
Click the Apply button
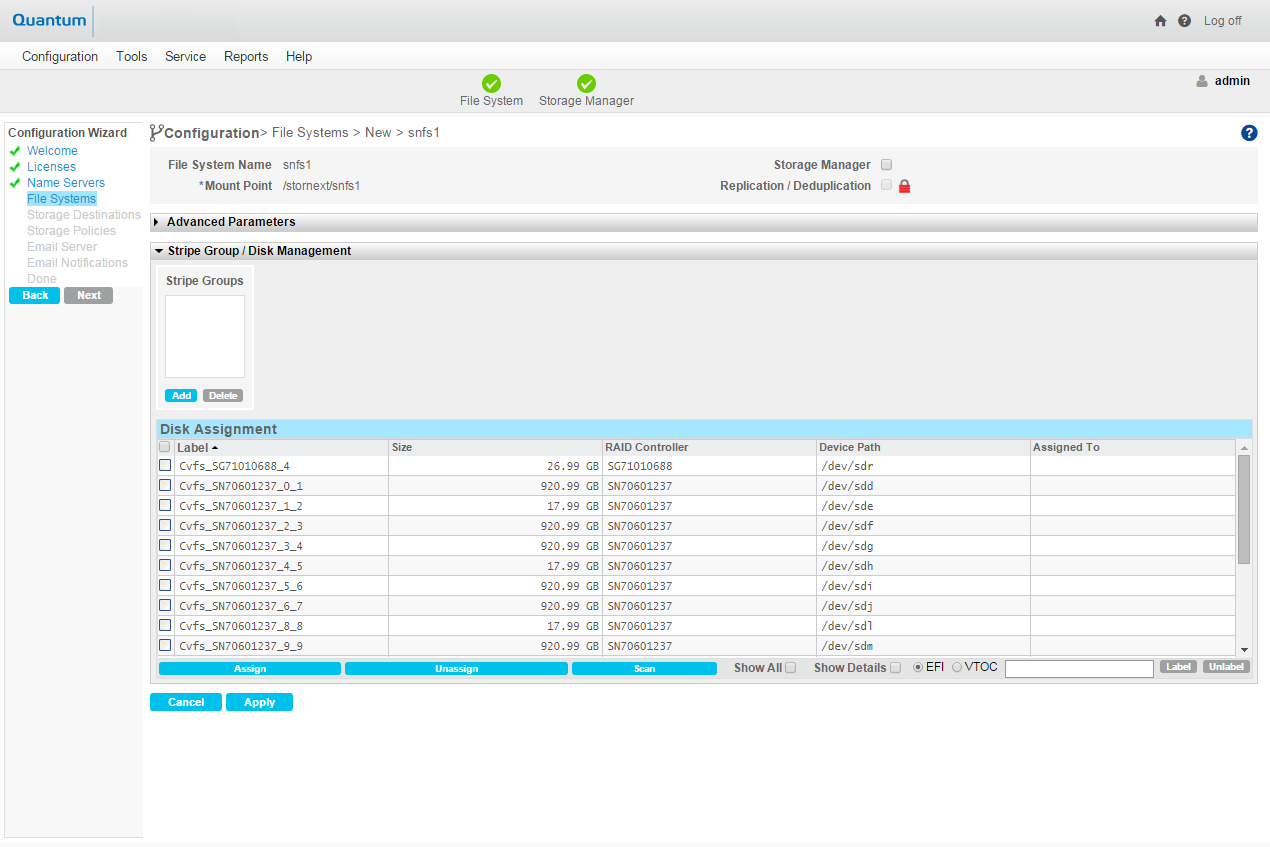(x=259, y=702)
